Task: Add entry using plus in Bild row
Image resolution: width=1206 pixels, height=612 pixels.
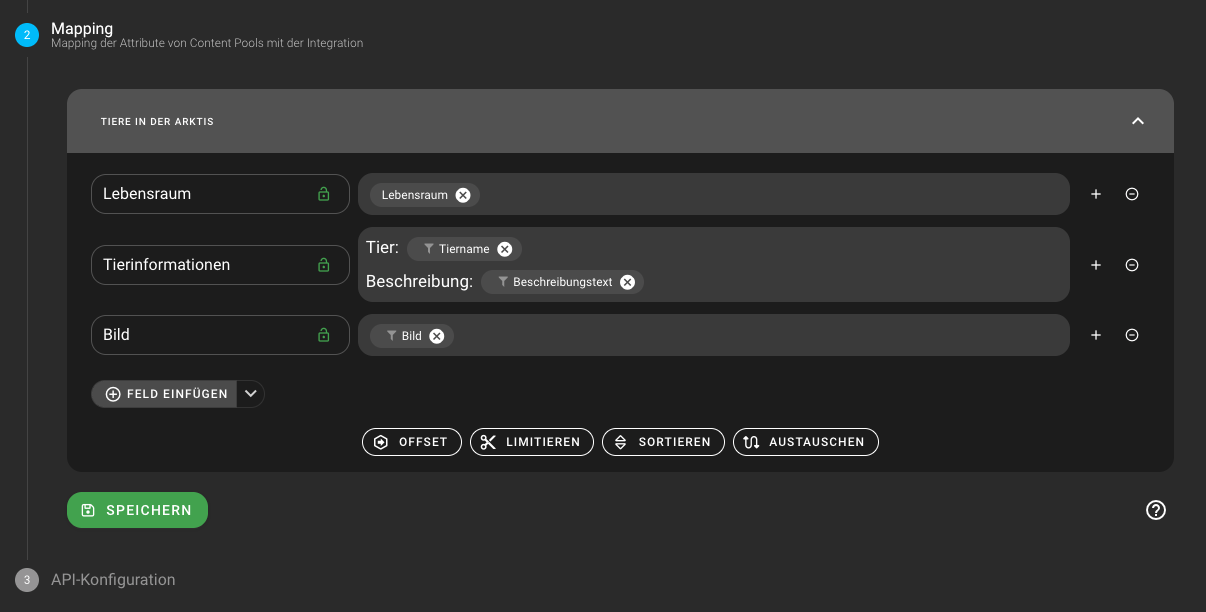Action: (1096, 335)
